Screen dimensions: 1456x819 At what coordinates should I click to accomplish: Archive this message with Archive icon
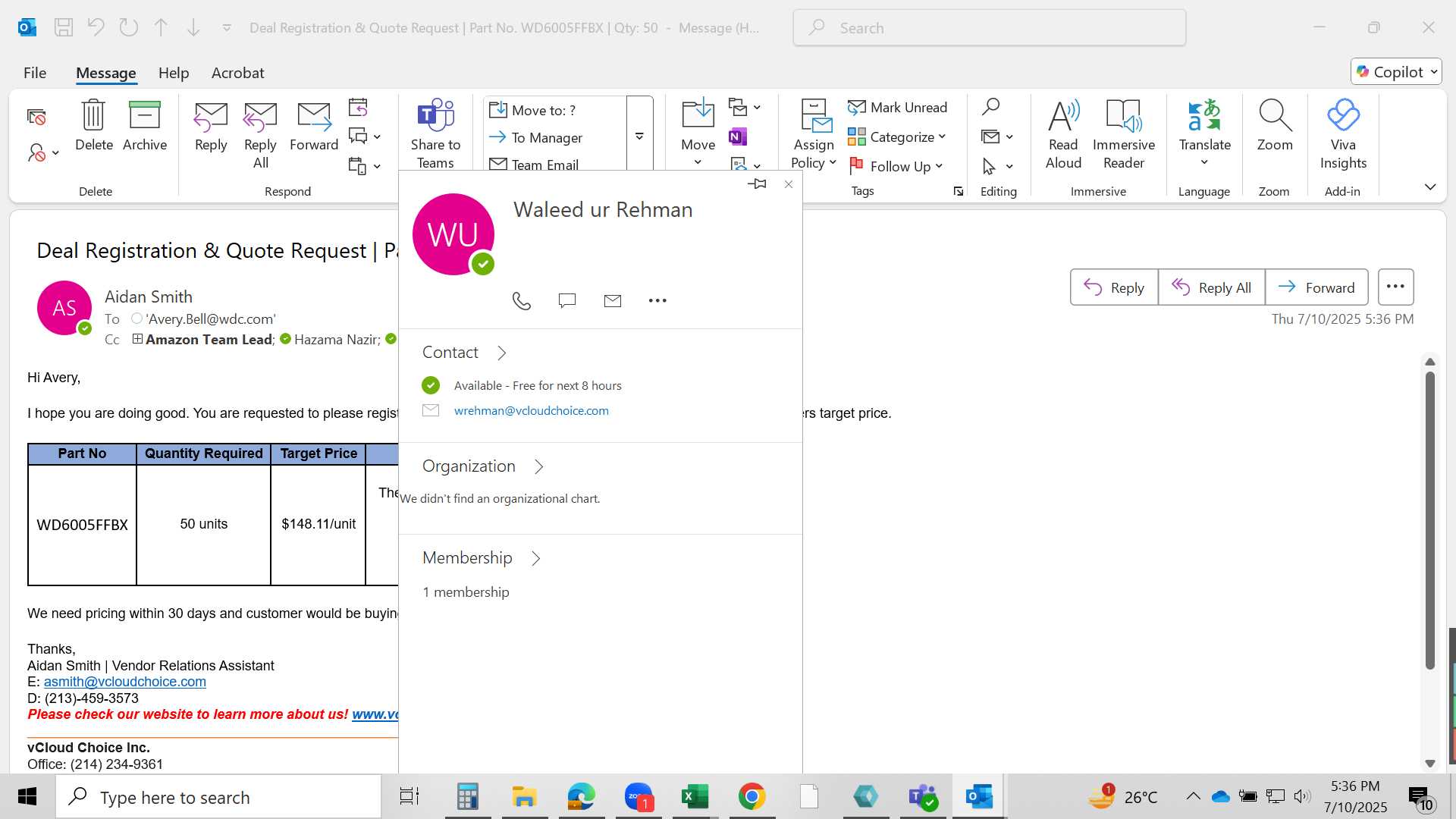[x=144, y=116]
